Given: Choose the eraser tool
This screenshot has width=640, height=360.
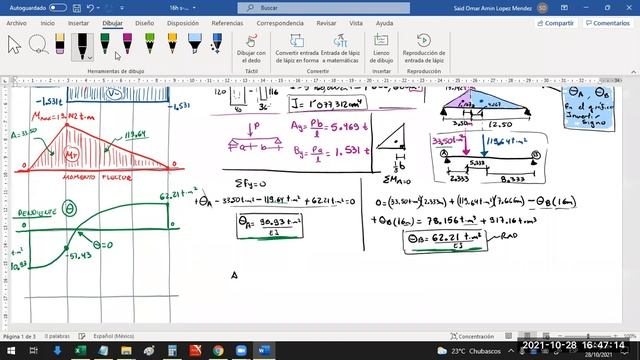Looking at the screenshot, I should click(60, 44).
